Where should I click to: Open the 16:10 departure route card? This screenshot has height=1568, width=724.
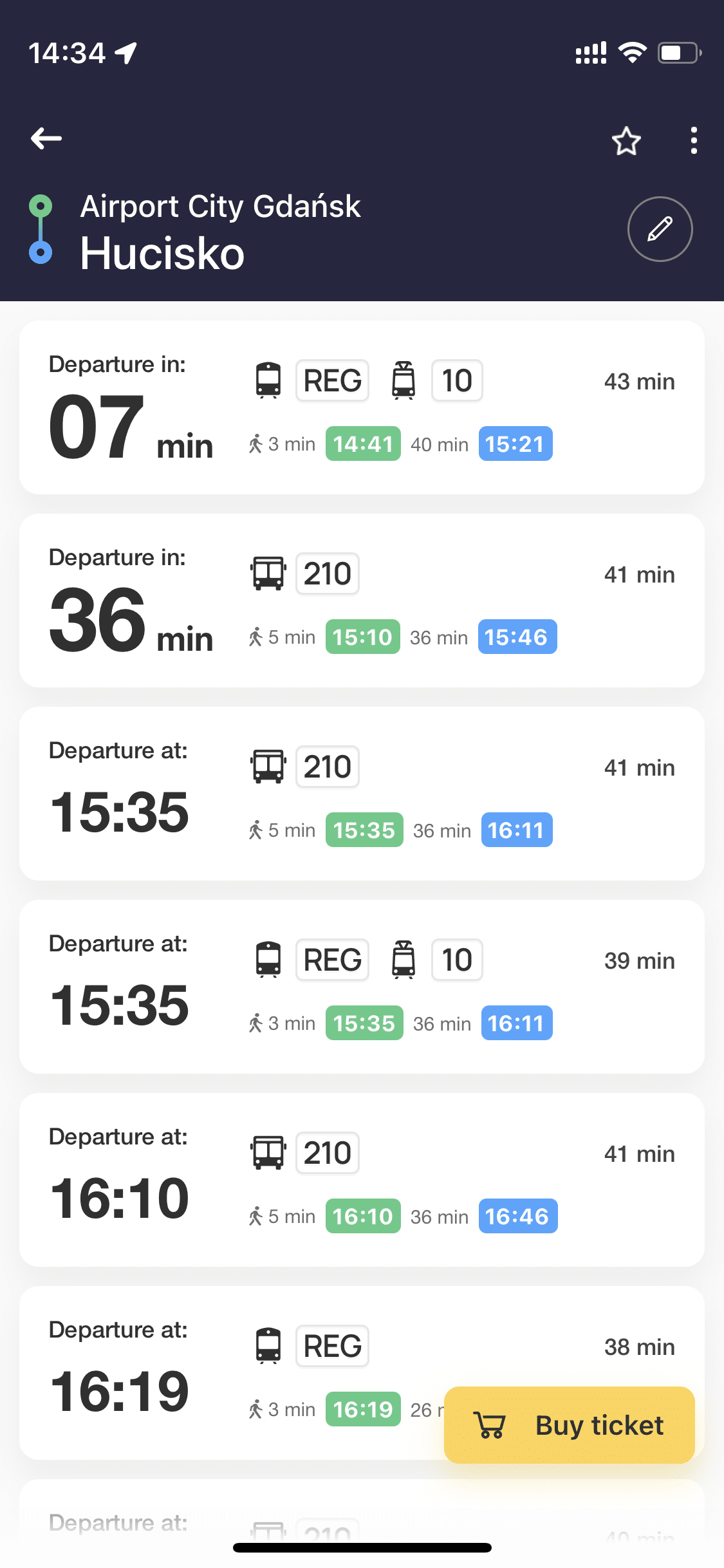(x=362, y=1180)
